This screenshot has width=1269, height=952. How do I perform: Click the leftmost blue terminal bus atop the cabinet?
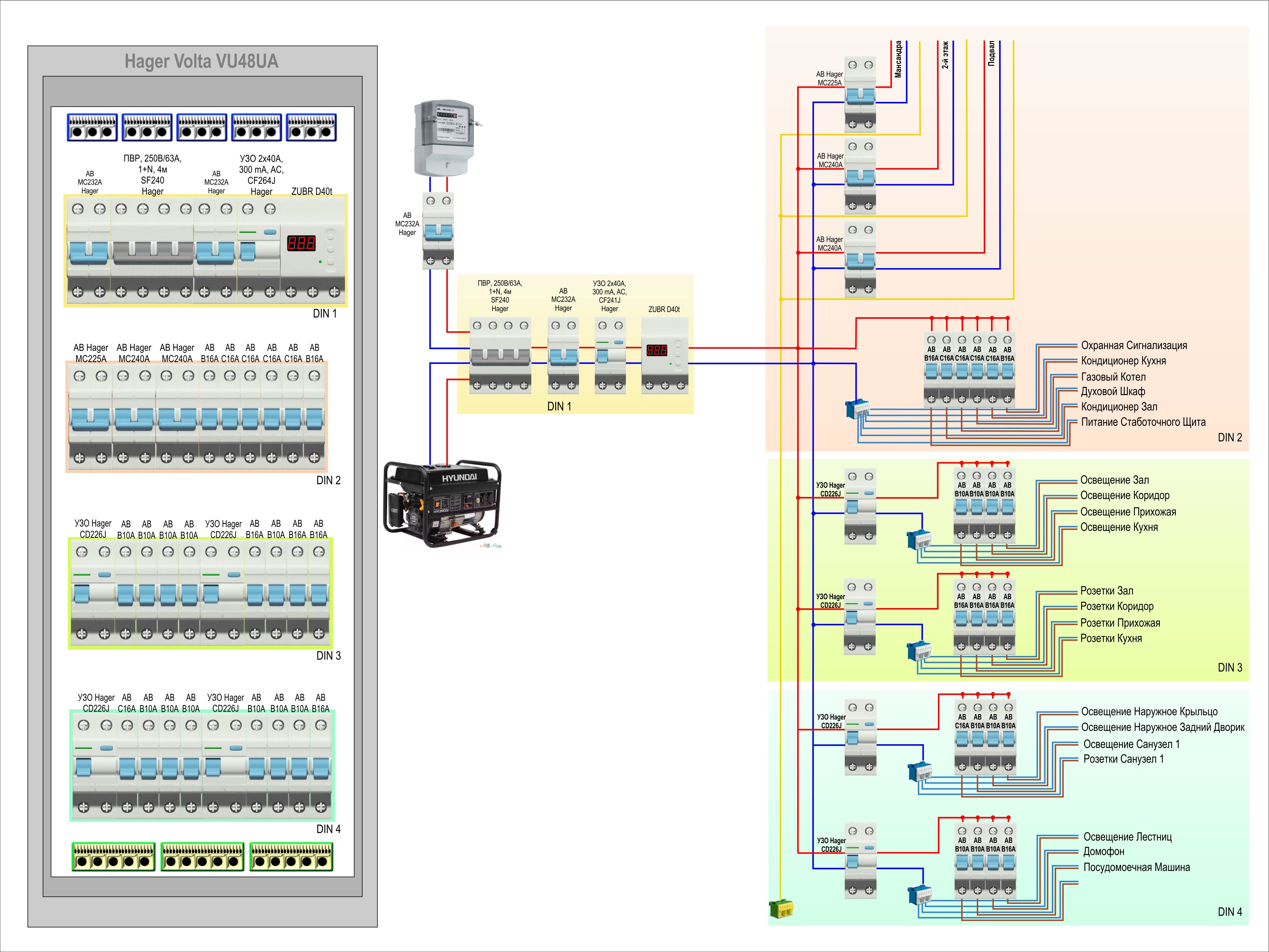(92, 127)
